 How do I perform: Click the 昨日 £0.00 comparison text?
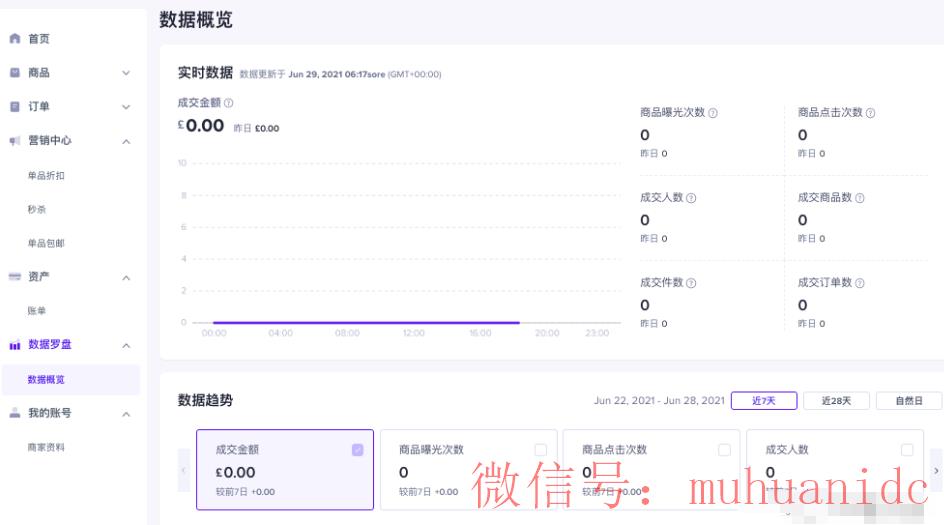point(256,128)
